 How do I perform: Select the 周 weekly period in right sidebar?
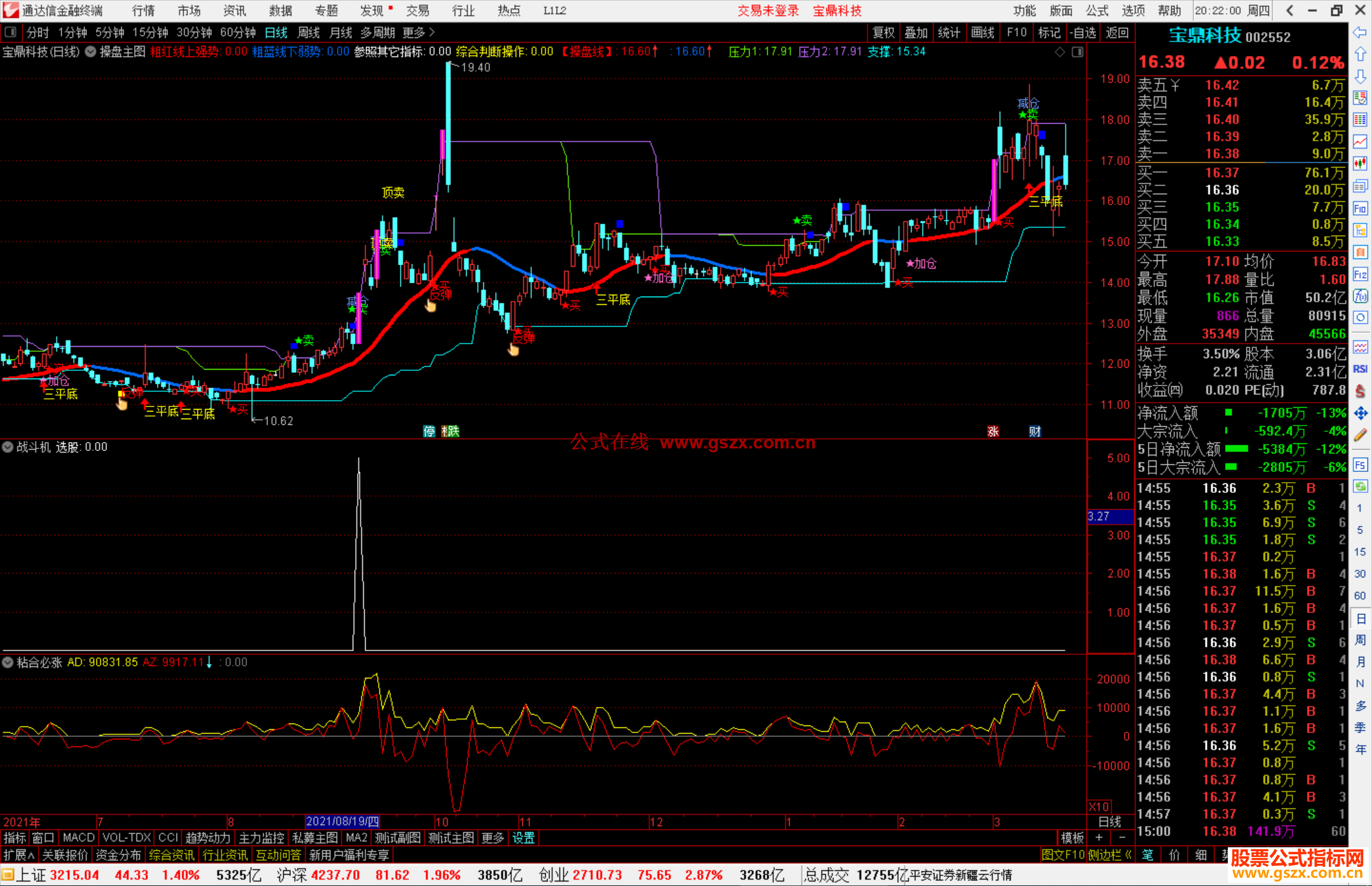(x=1360, y=640)
